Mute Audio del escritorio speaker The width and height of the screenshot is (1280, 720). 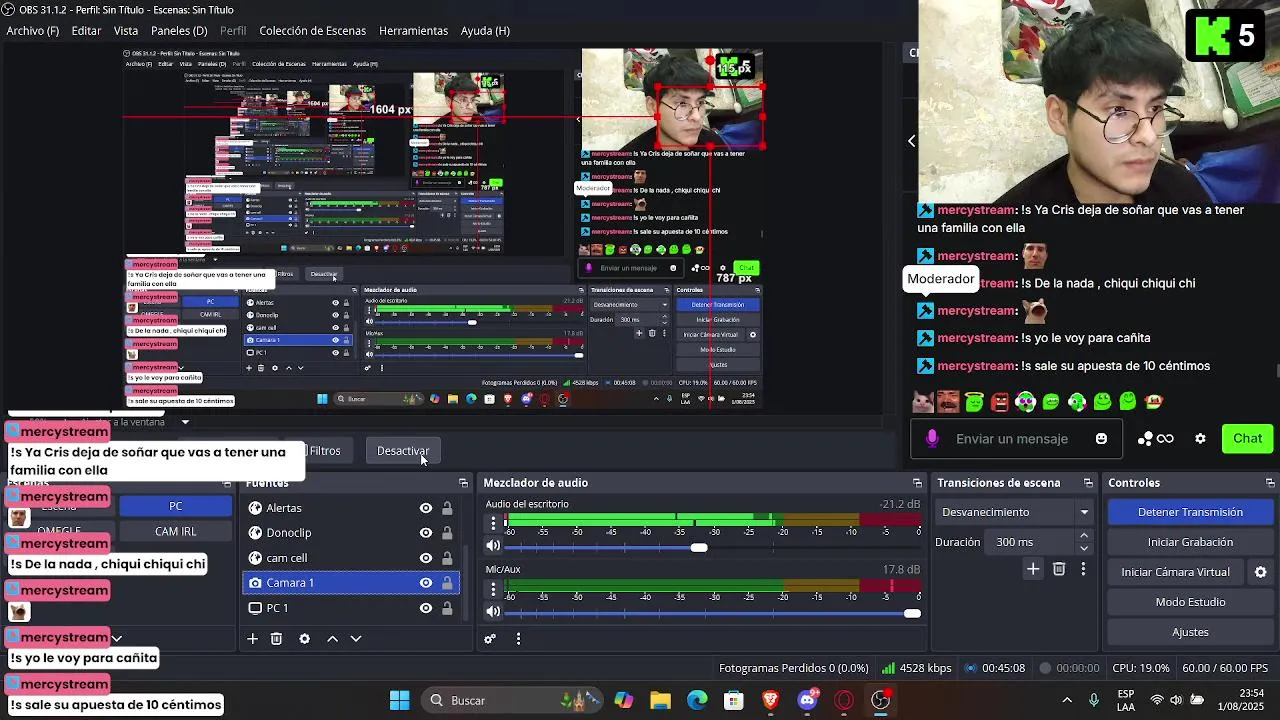(493, 546)
